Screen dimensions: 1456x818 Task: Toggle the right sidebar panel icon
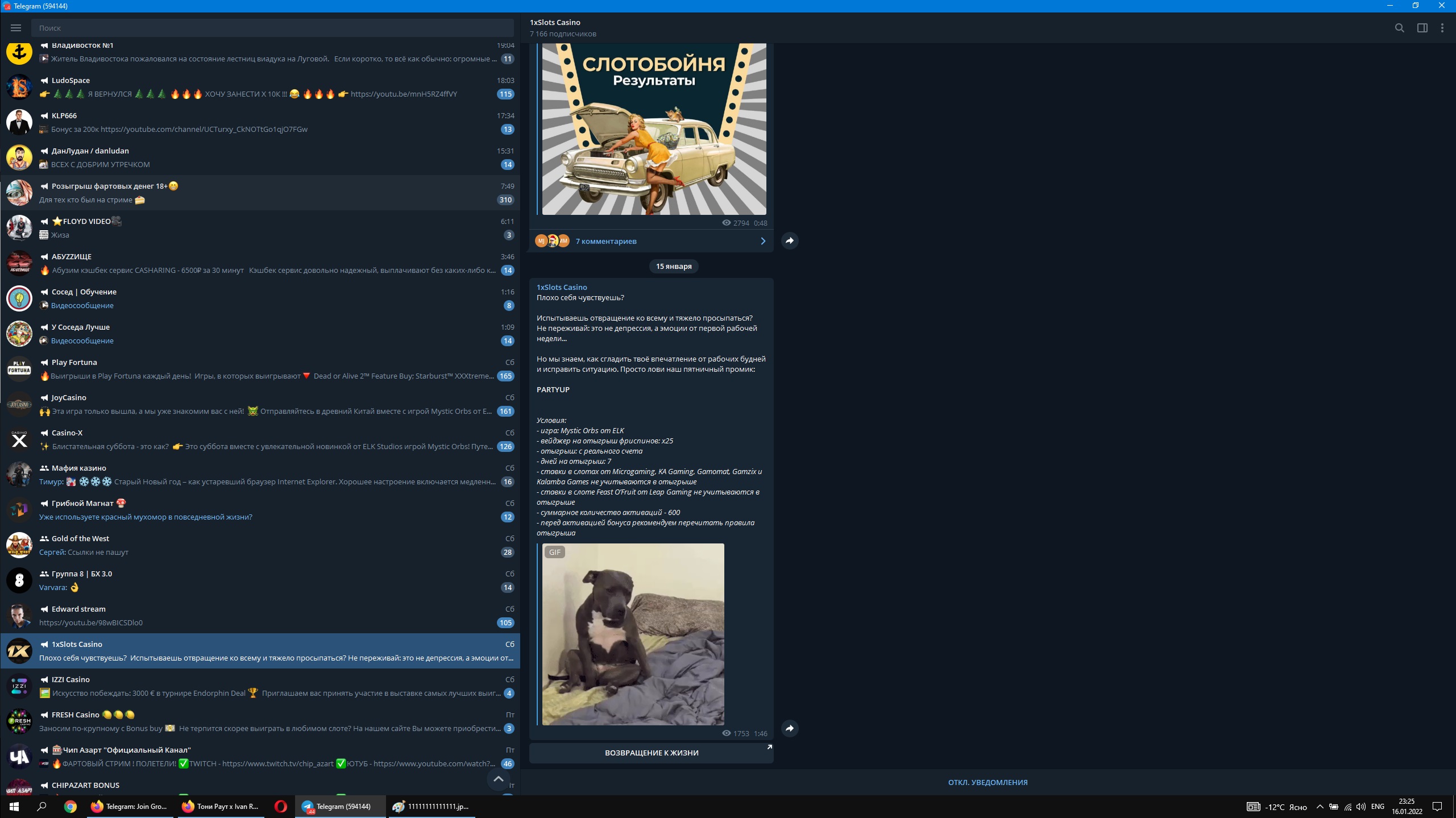(1422, 28)
